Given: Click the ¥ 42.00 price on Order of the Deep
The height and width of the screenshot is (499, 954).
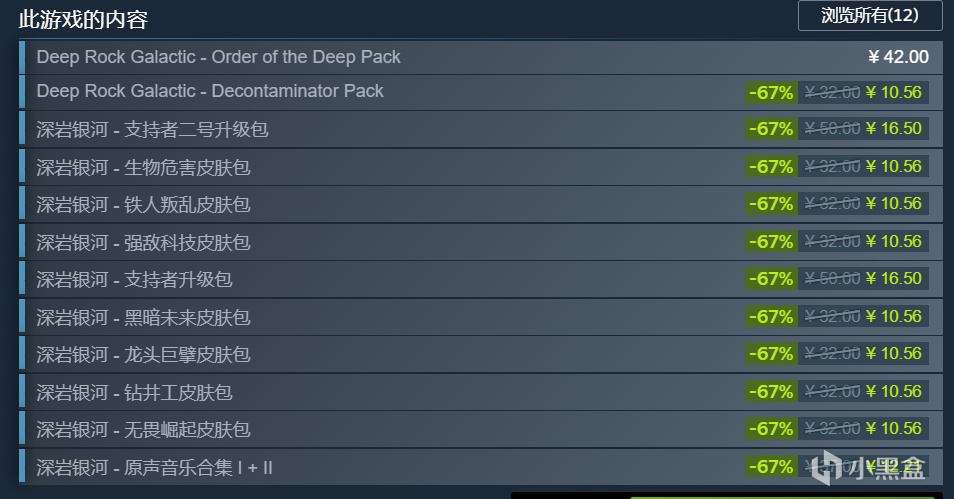Looking at the screenshot, I should pyautogui.click(x=898, y=57).
